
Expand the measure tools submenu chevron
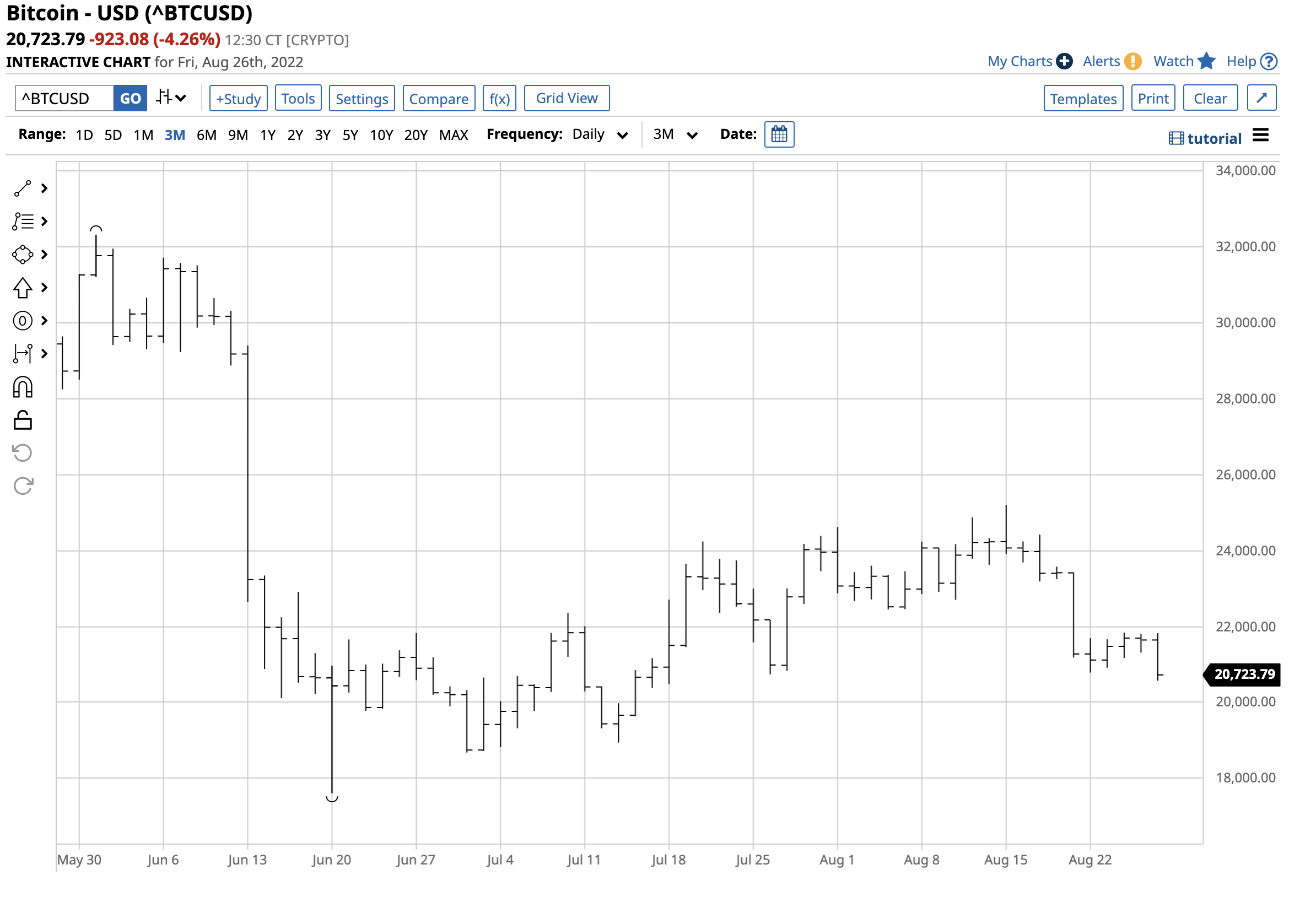click(x=44, y=354)
